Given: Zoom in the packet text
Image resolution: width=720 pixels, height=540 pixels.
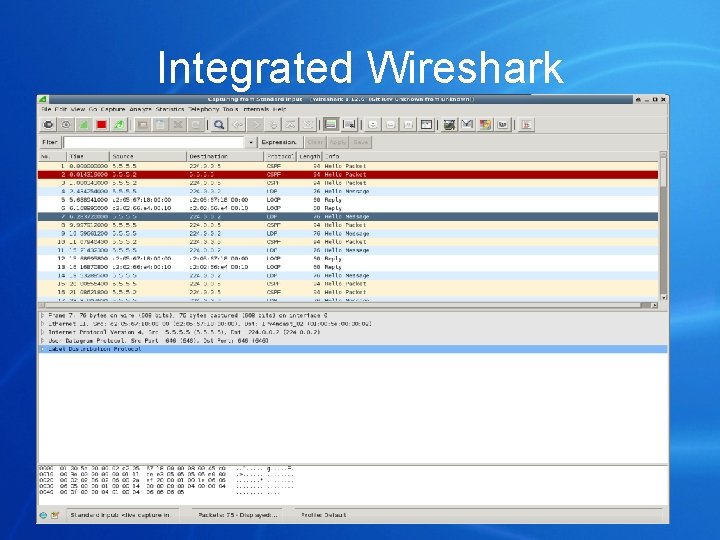Looking at the screenshot, I should tap(373, 124).
